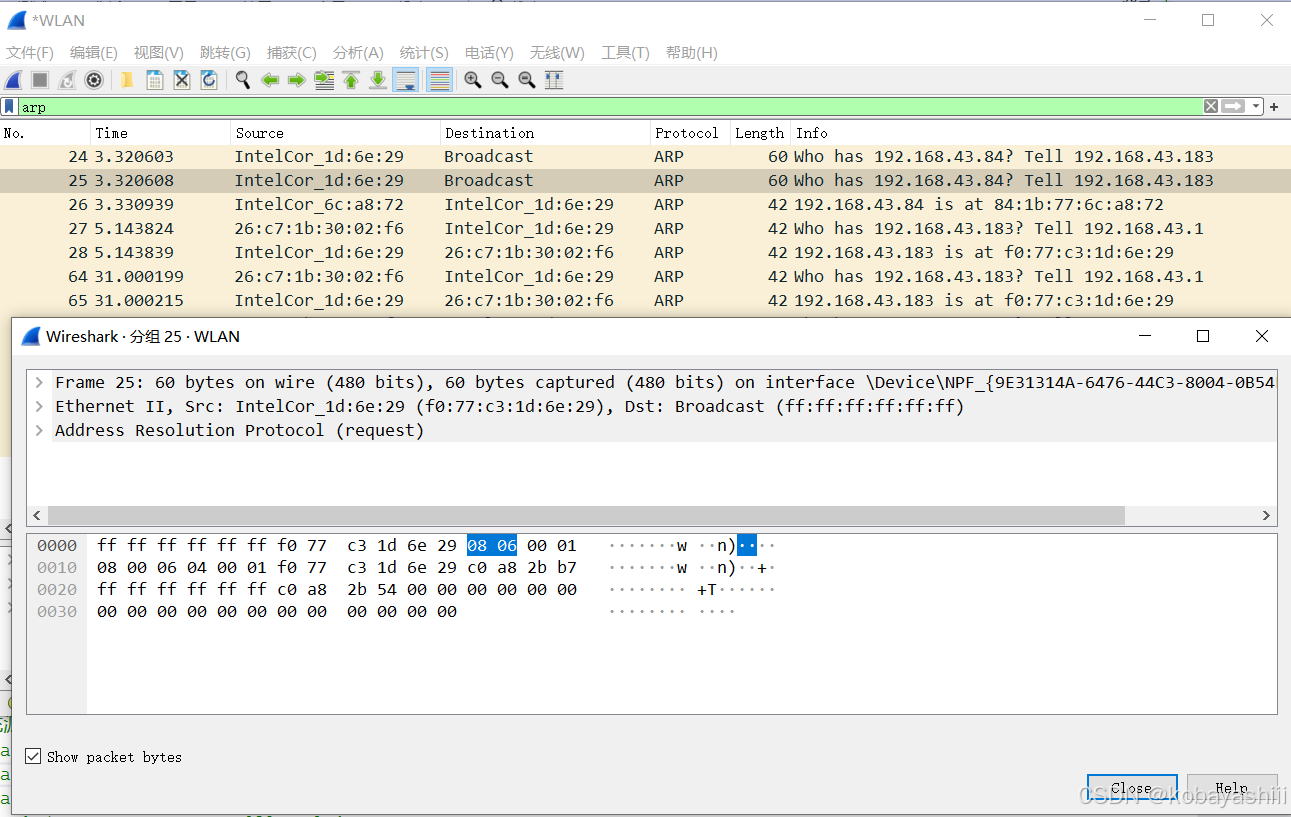This screenshot has height=817, width=1291.
Task: Clear the arp display filter
Action: click(x=1211, y=106)
